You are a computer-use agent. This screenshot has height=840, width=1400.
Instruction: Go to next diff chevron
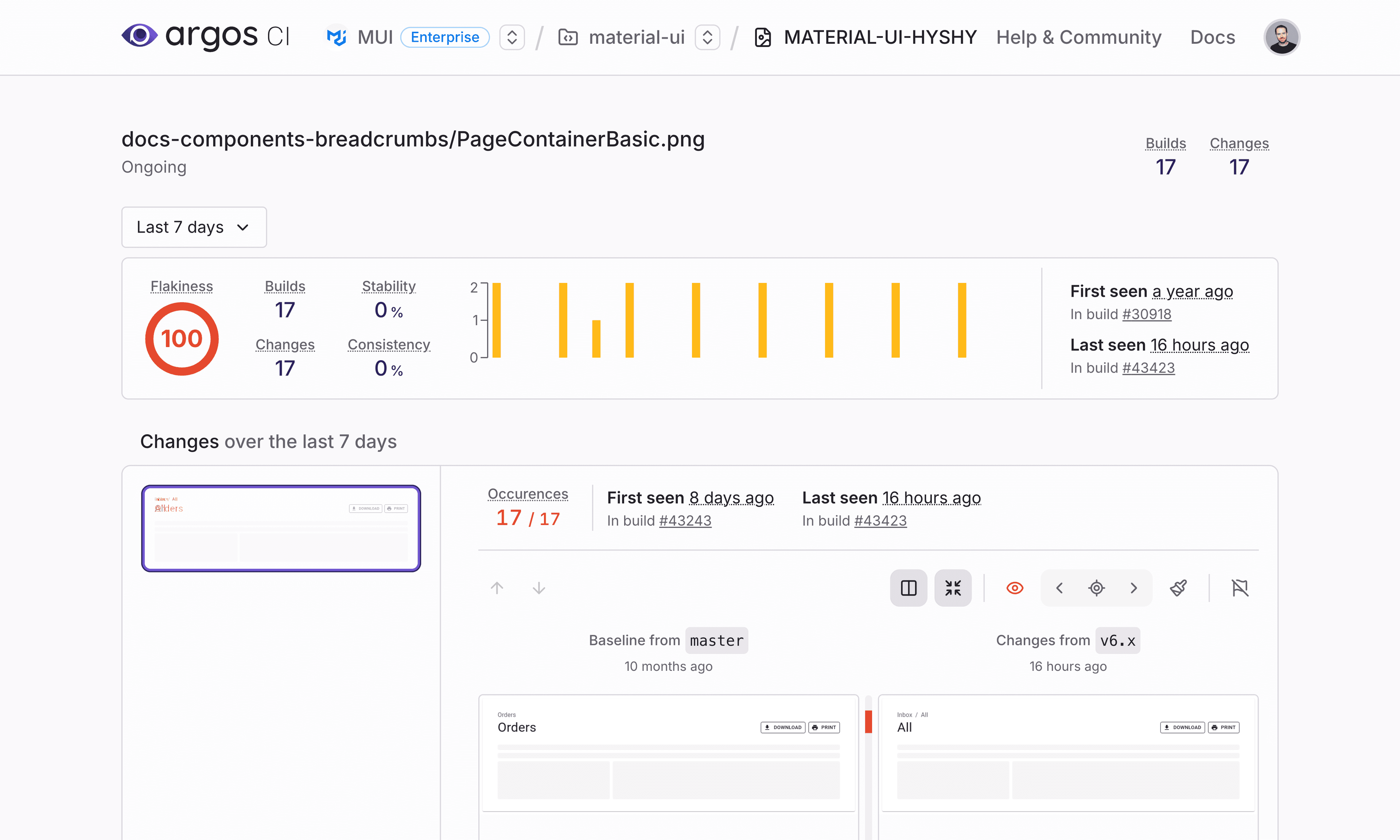[1133, 588]
